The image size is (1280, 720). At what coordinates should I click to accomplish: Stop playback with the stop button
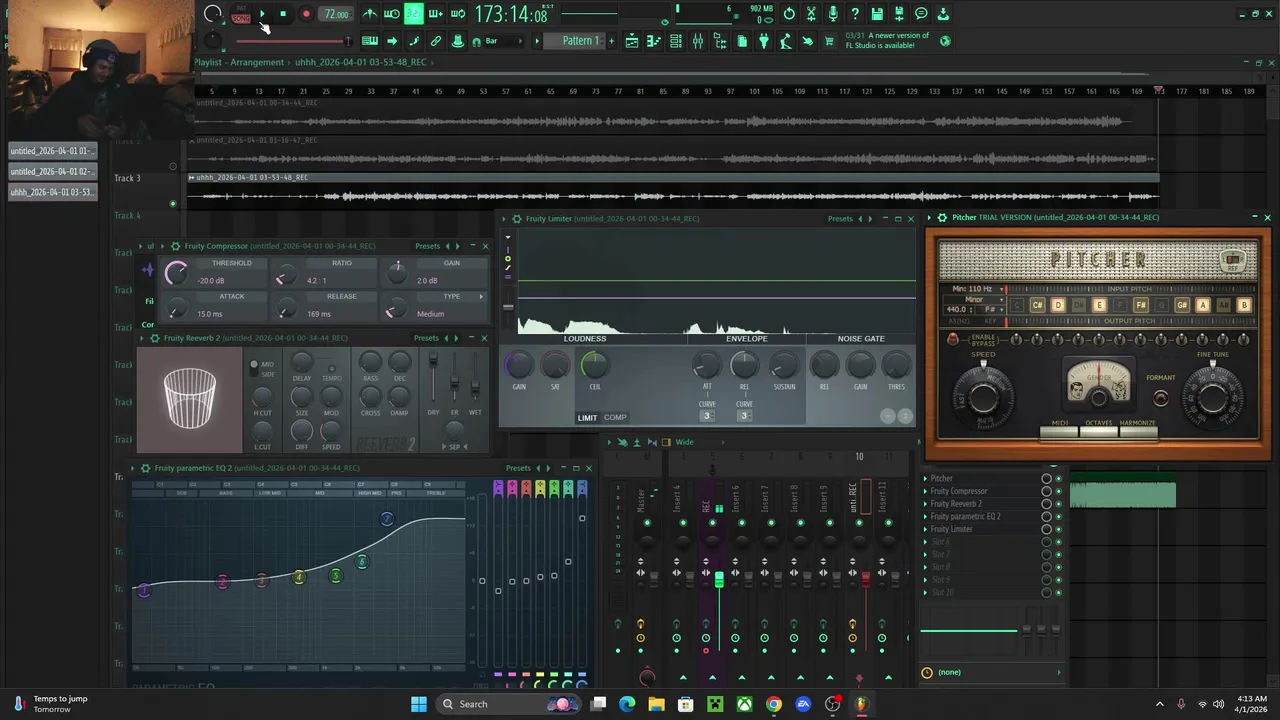pyautogui.click(x=283, y=14)
